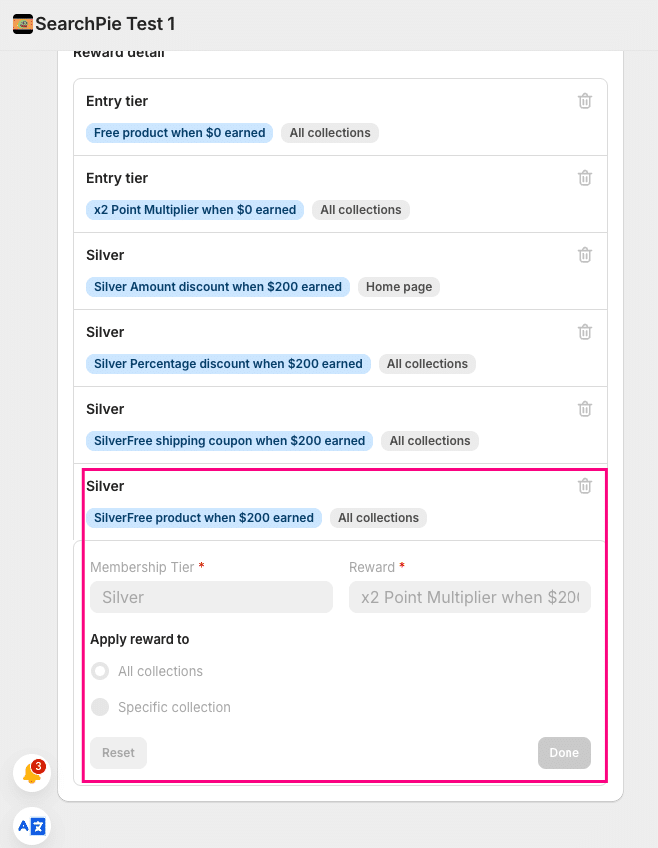Image resolution: width=658 pixels, height=848 pixels.
Task: Delete the x2 Point Multiplier Entry tier reward
Action: [x=585, y=178]
